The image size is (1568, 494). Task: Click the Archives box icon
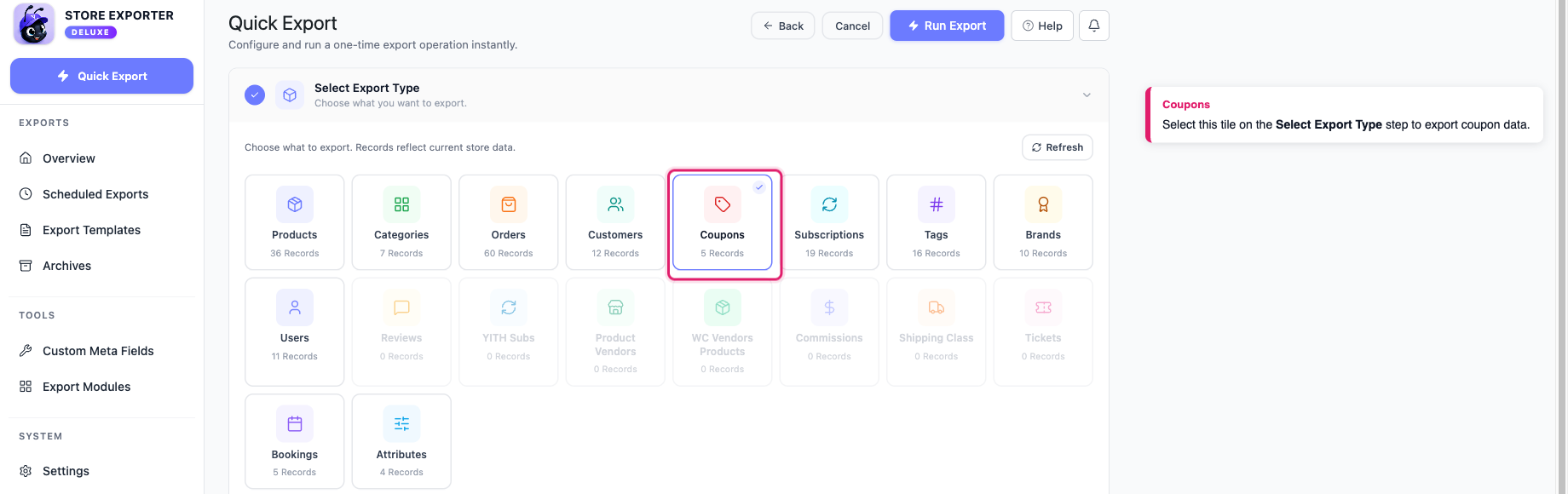(26, 266)
